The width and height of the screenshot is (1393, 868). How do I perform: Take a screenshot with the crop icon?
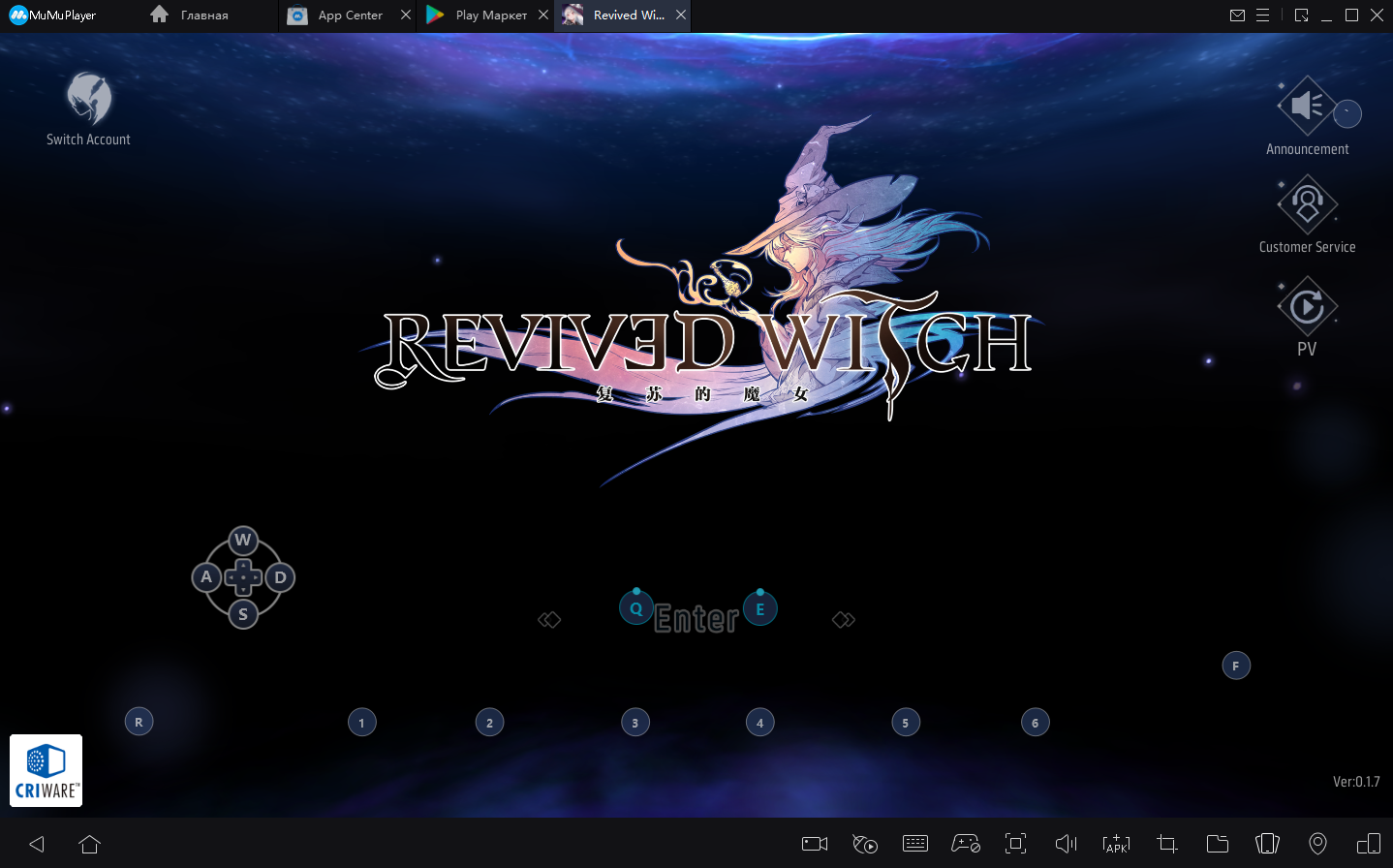(1166, 844)
